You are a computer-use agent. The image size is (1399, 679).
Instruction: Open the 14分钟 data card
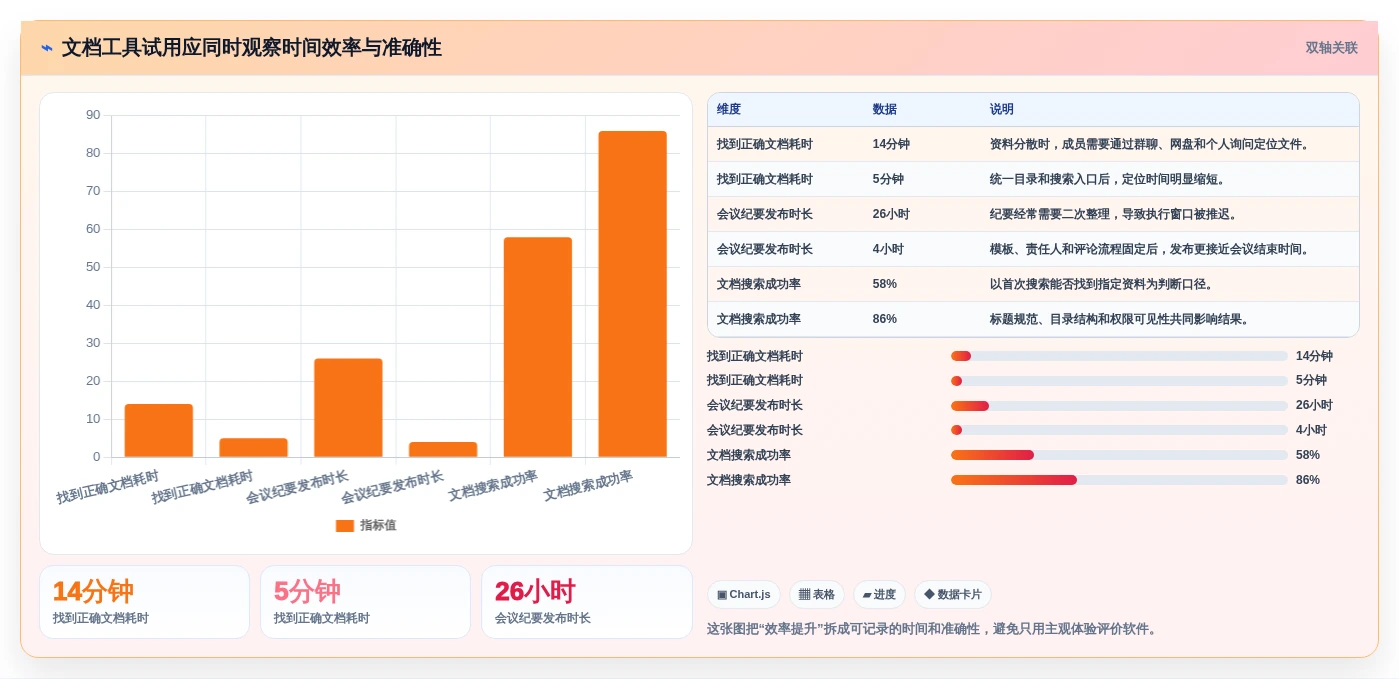coord(145,602)
